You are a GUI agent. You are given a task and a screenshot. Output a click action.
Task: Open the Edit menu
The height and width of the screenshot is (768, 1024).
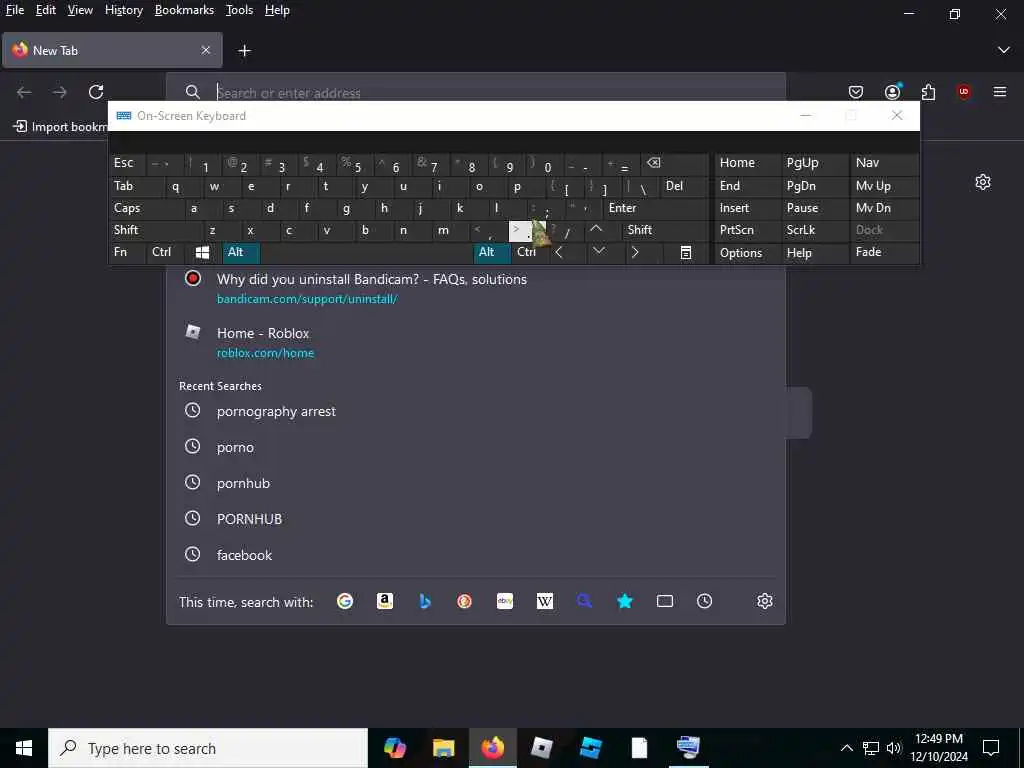click(x=46, y=10)
